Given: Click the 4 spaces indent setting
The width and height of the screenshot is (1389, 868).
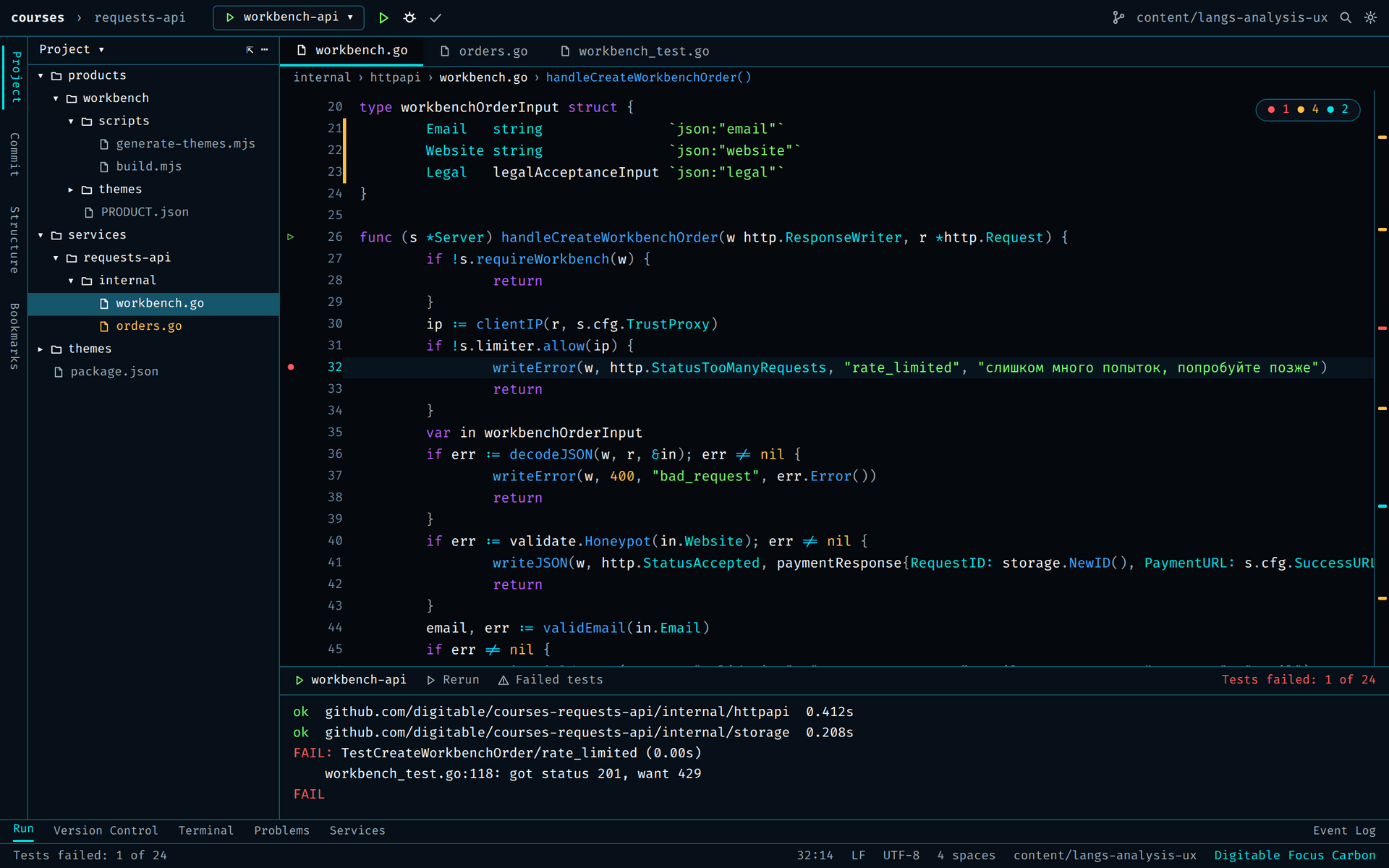Looking at the screenshot, I should tap(966, 855).
